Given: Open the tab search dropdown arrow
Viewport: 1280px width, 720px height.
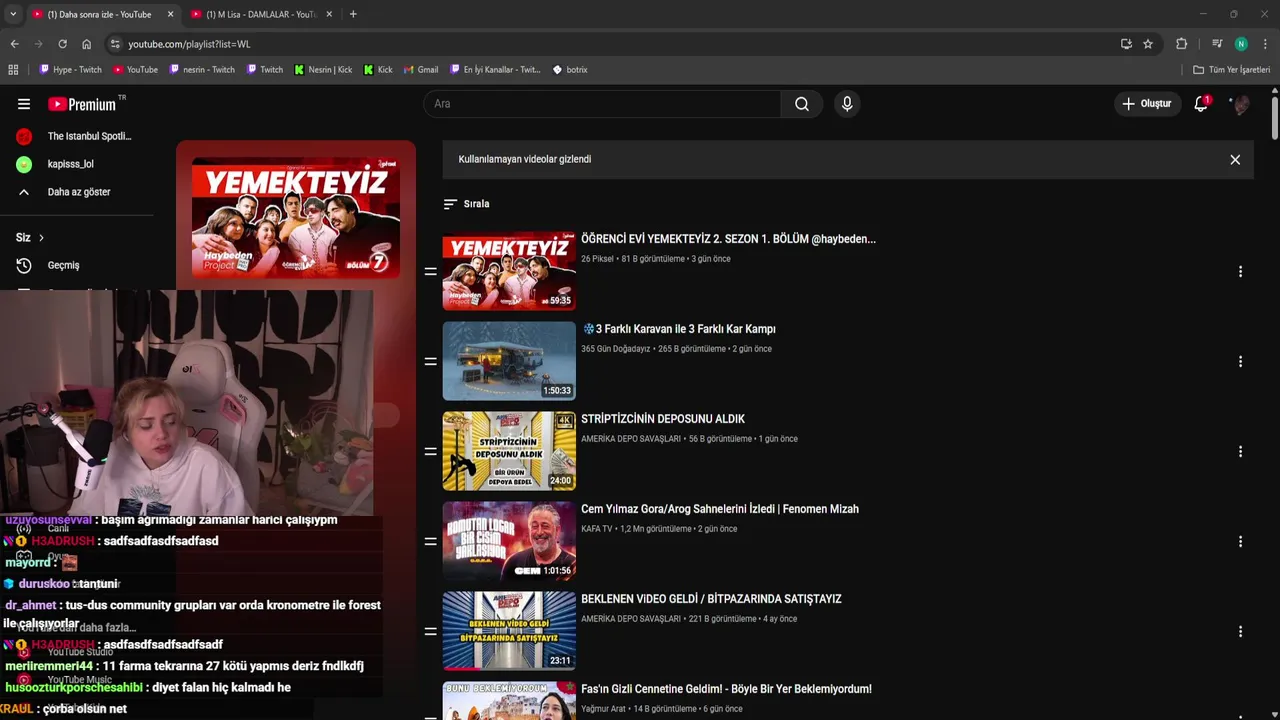Looking at the screenshot, I should 11,14.
